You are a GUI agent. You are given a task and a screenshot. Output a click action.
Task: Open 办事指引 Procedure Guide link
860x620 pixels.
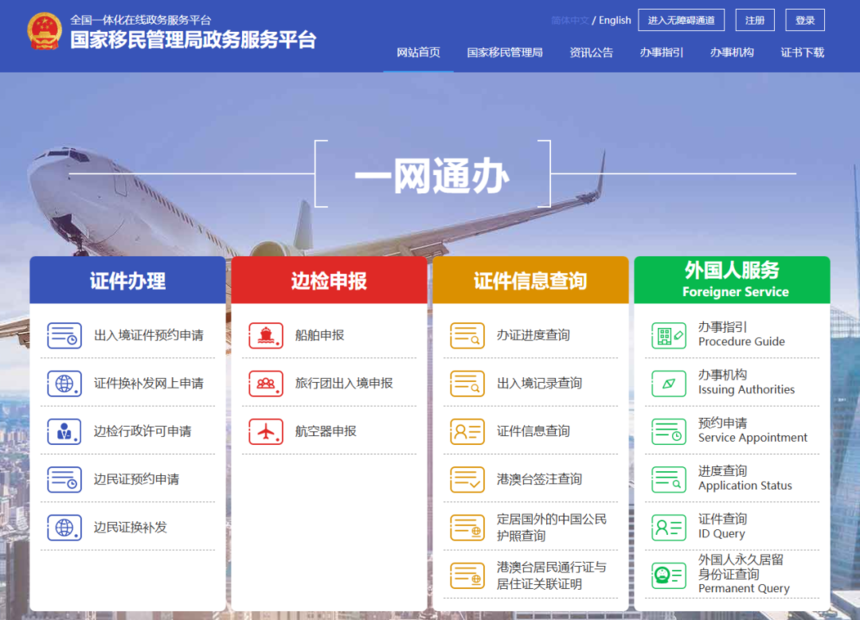point(741,334)
